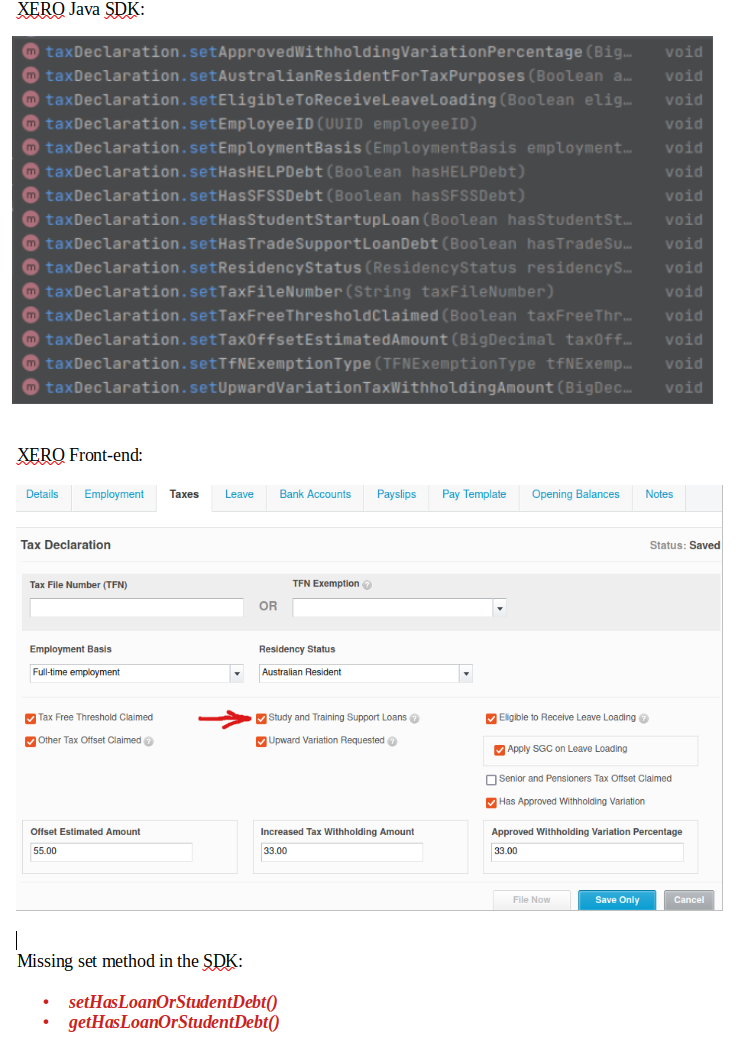Switch to the Employment tab
This screenshot has width=738, height=1043.
tap(114, 494)
